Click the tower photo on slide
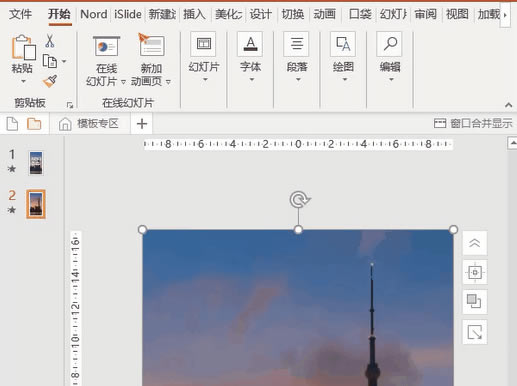The width and height of the screenshot is (517, 386). click(298, 308)
